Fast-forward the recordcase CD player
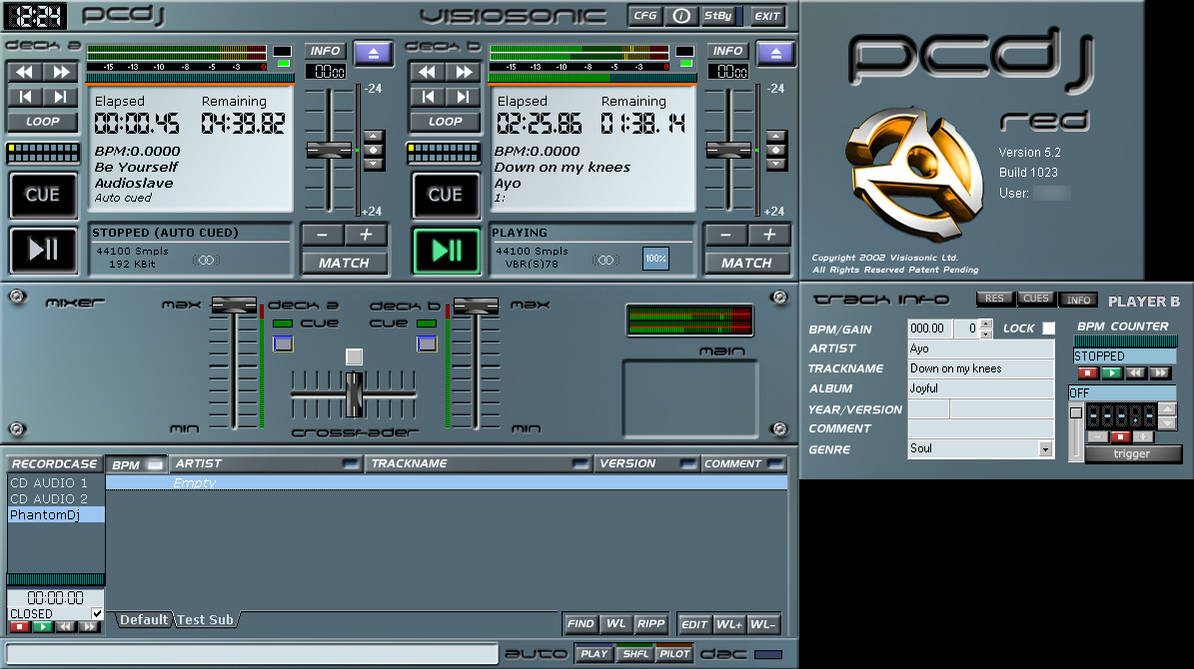 pyautogui.click(x=89, y=626)
